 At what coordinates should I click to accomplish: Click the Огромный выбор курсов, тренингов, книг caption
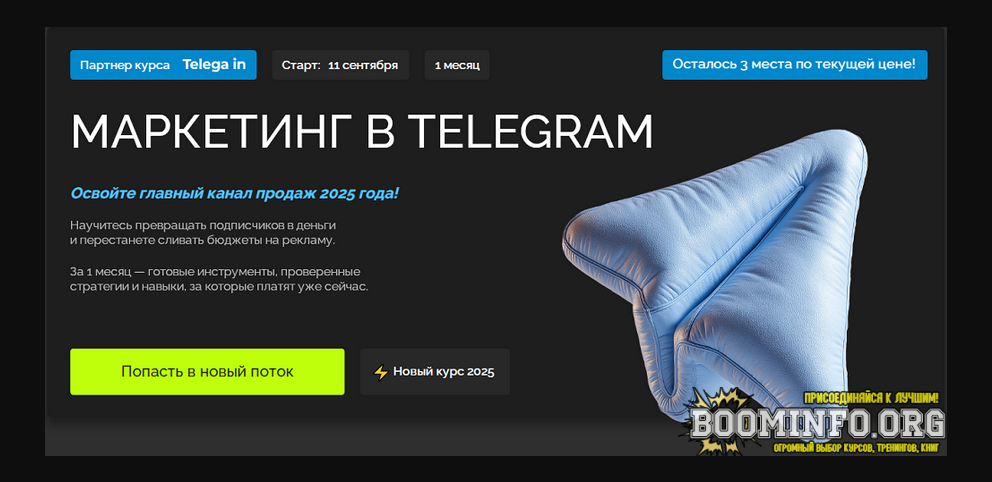(x=857, y=448)
